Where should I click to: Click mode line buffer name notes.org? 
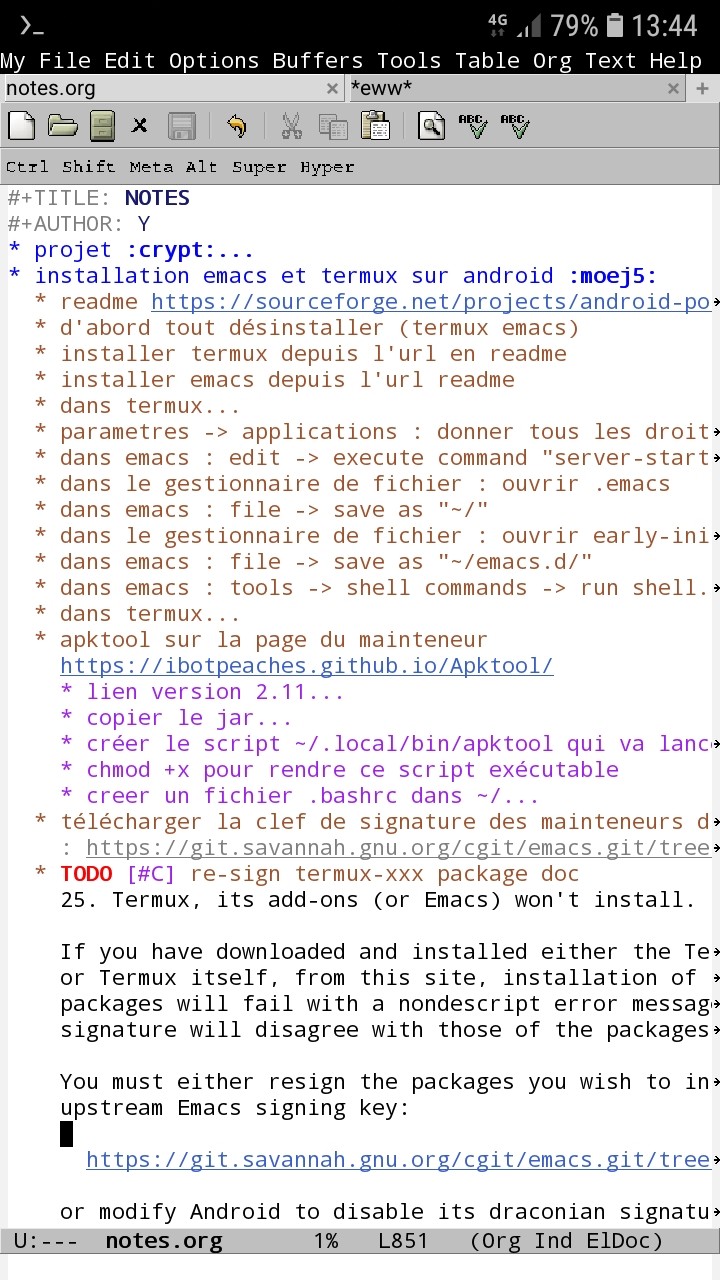(164, 1242)
